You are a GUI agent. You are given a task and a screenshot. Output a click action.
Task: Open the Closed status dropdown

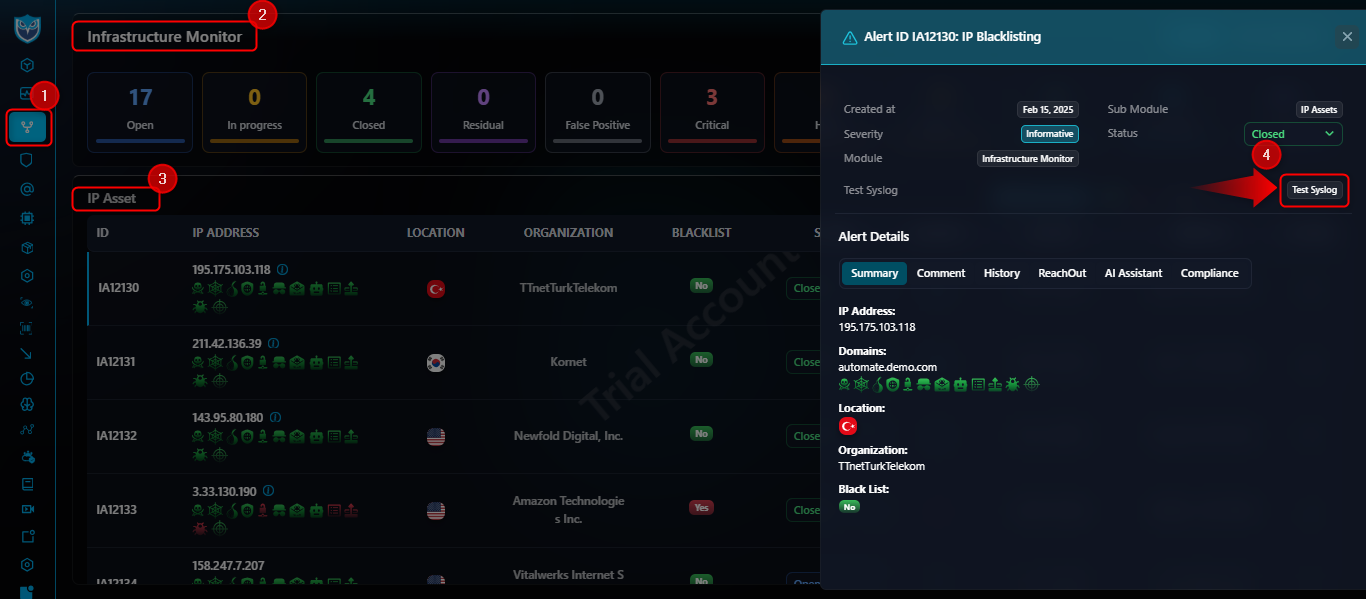point(1293,134)
